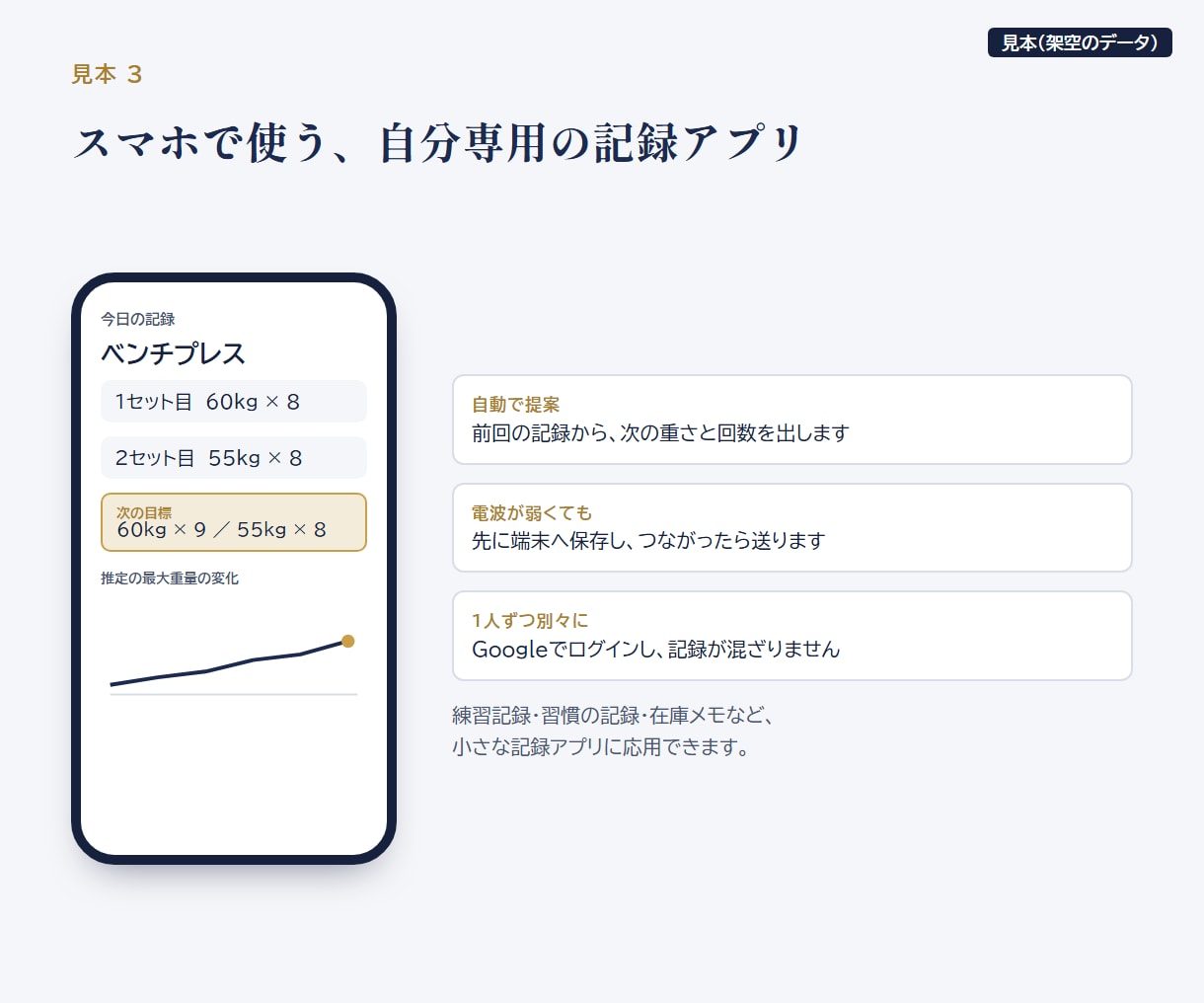
Task: Select the 1セット目 60kg × 8 row
Action: point(234,402)
